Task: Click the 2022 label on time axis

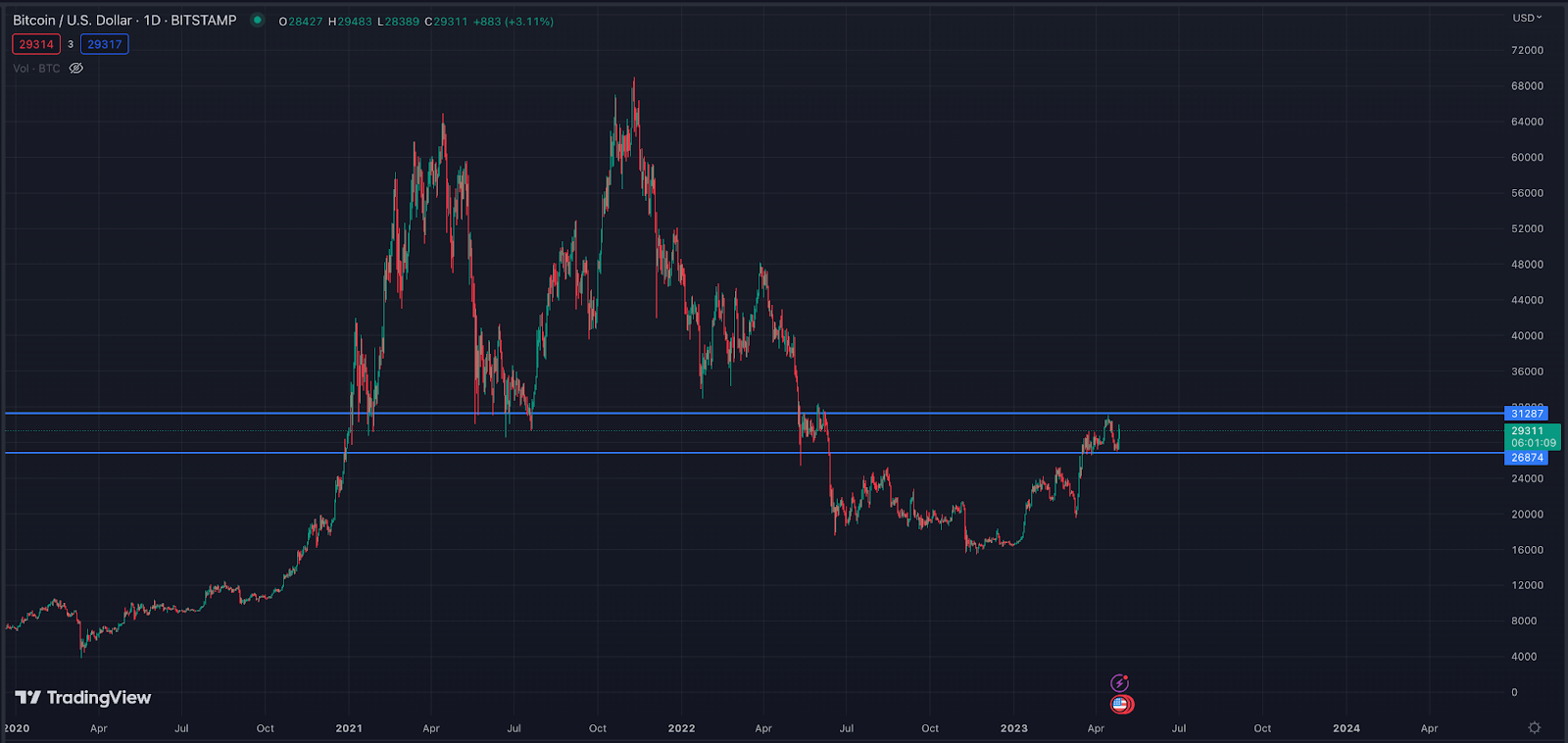Action: [681, 728]
